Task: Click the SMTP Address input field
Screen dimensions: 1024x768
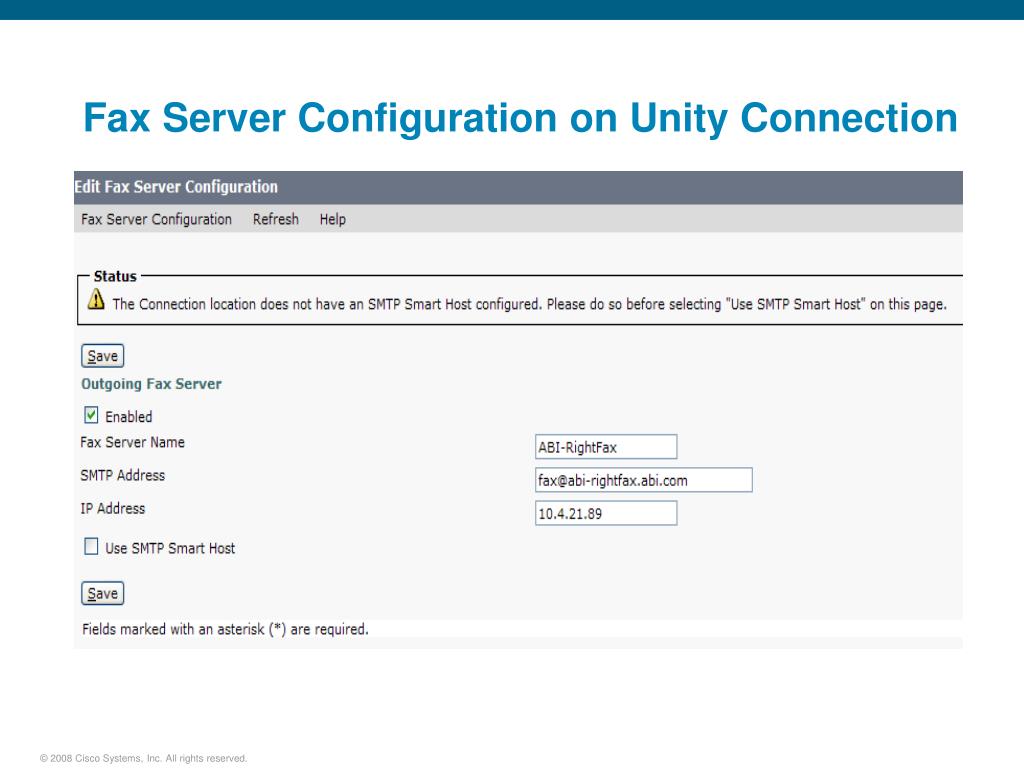Action: click(644, 480)
